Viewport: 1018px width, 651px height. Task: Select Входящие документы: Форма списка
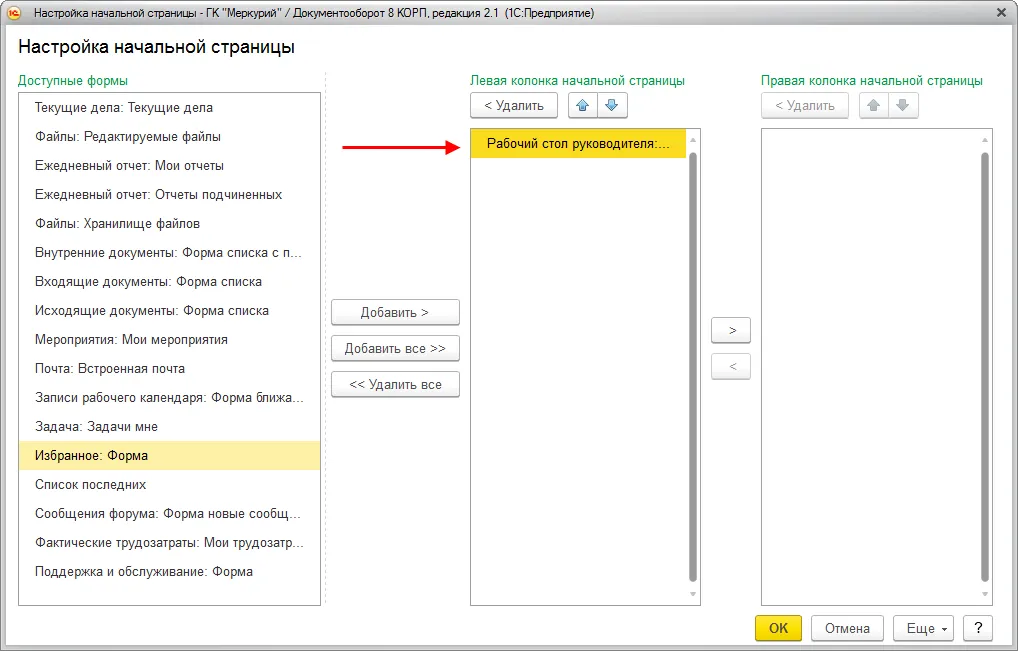tap(169, 282)
